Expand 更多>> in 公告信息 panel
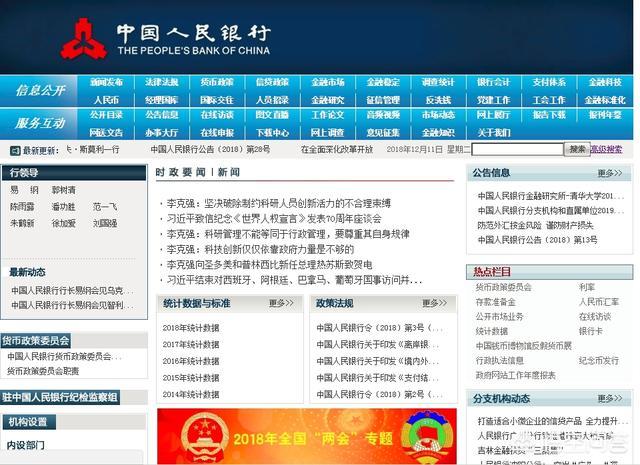 click(610, 173)
